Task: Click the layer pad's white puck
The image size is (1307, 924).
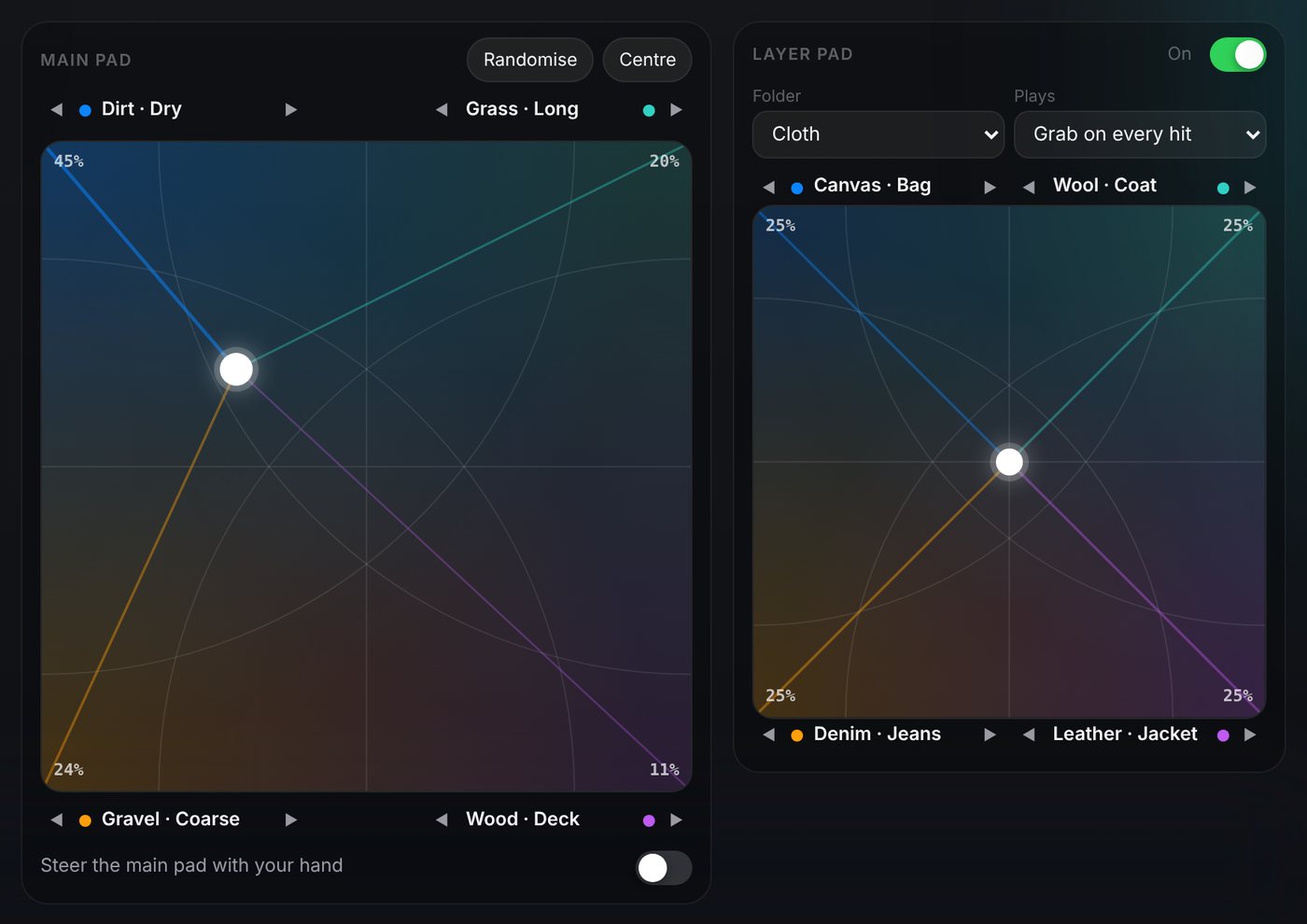Action: [x=1009, y=462]
